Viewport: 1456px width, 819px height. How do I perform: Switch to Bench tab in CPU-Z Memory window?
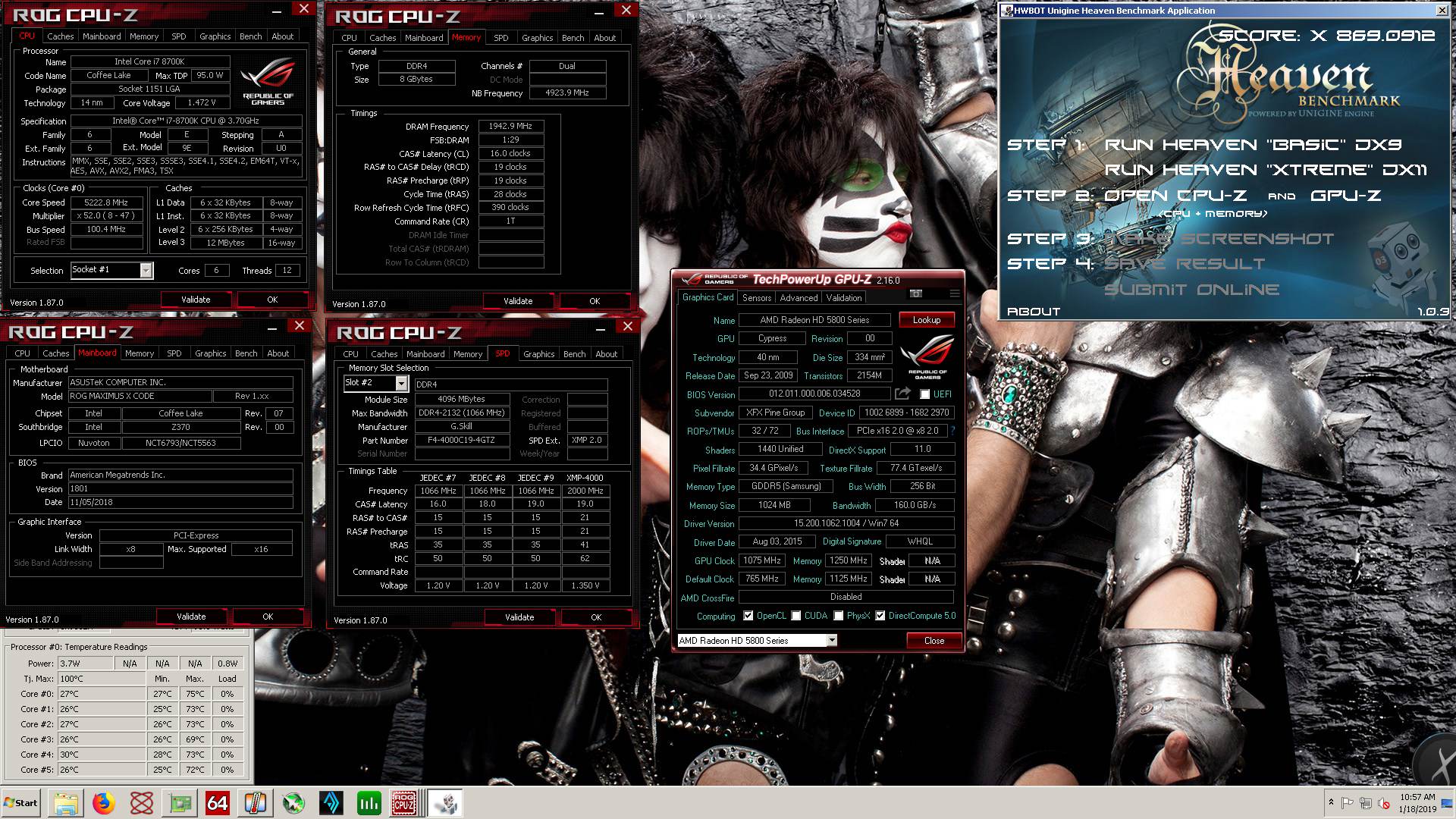point(573,38)
